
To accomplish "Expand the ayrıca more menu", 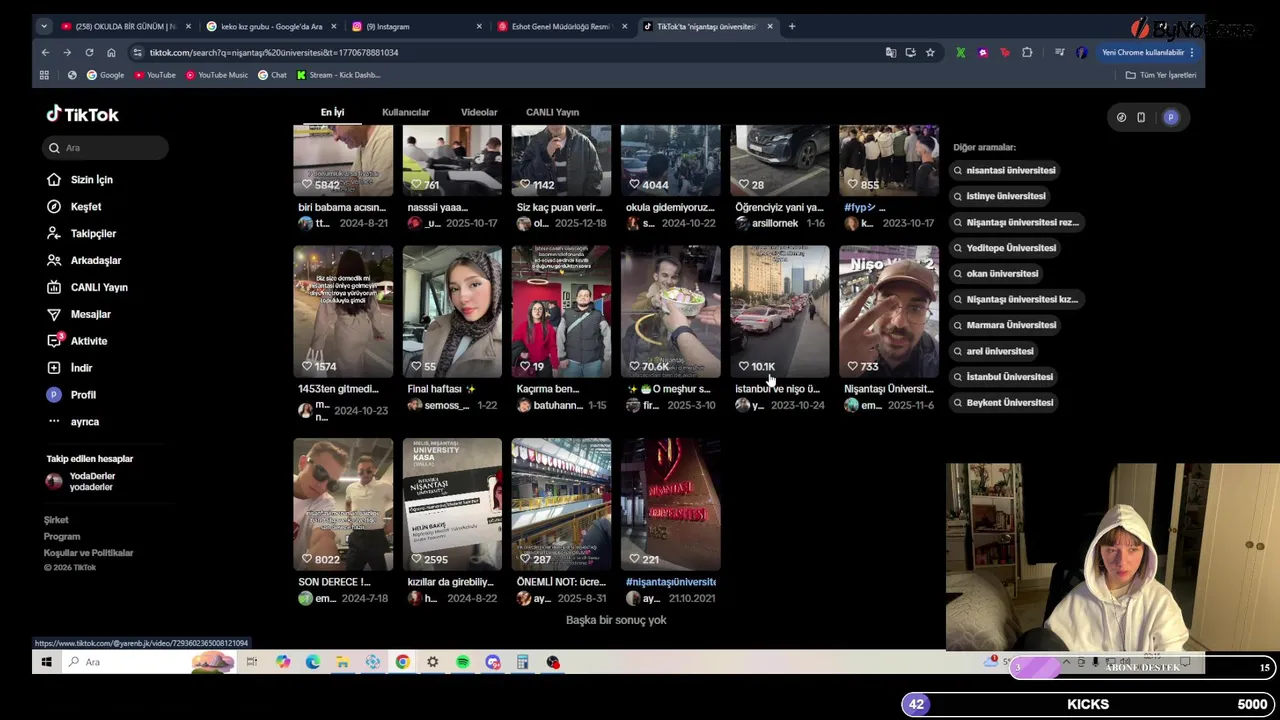I will click(x=73, y=422).
